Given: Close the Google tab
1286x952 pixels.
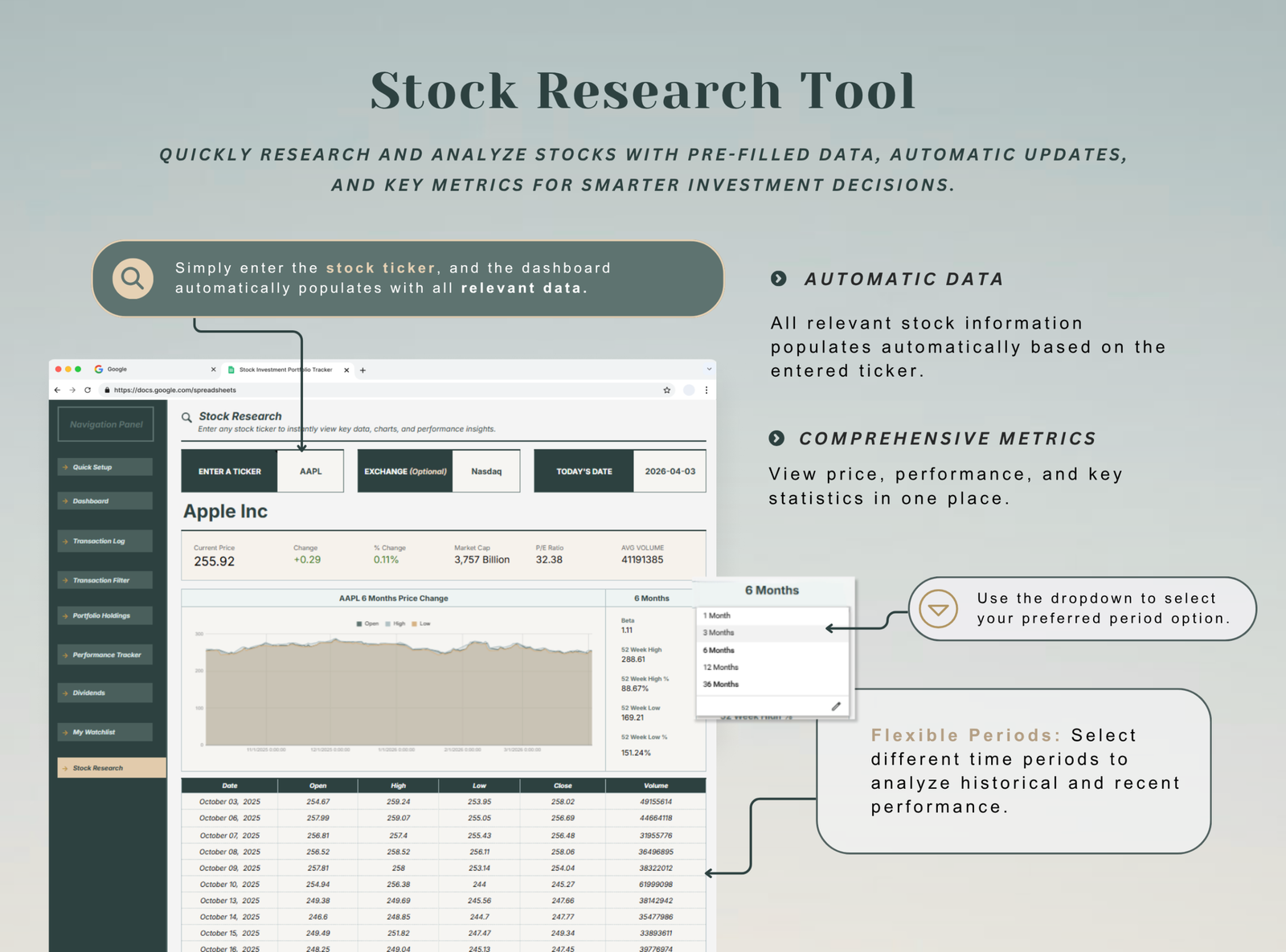Looking at the screenshot, I should tap(213, 370).
